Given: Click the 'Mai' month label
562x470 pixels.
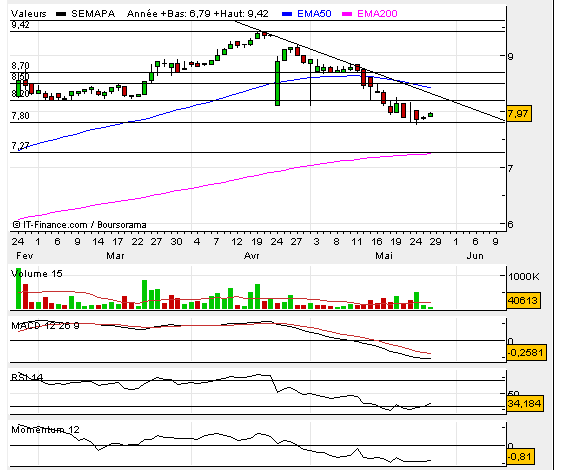Looking at the screenshot, I should click(384, 256).
